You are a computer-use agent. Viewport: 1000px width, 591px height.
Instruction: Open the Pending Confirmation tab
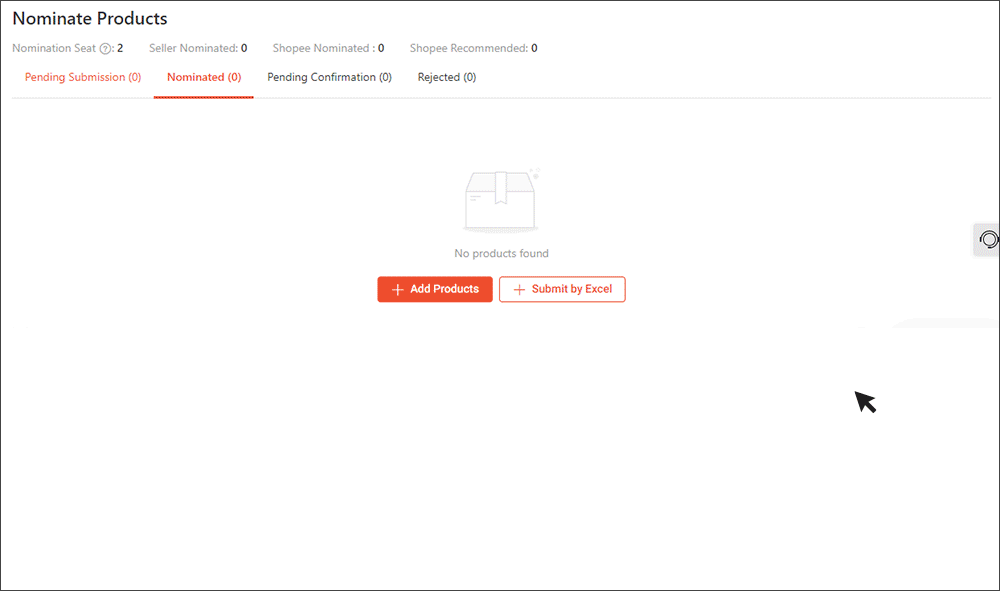pos(329,77)
